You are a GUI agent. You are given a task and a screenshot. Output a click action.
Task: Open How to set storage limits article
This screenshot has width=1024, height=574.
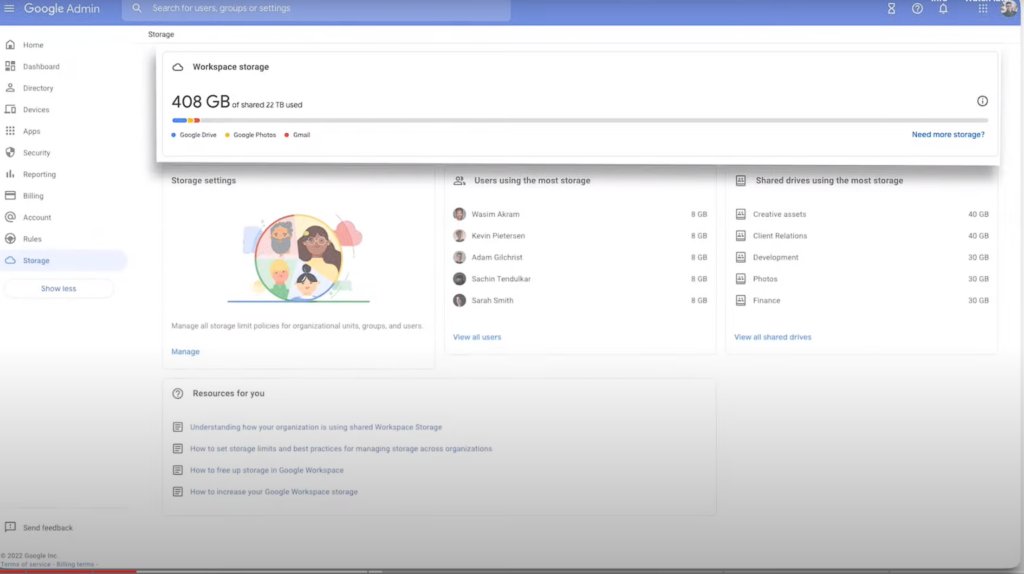coord(341,449)
